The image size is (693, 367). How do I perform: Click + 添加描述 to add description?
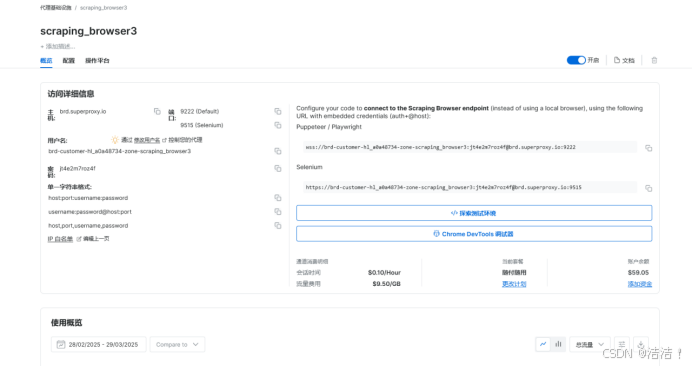tap(57, 46)
